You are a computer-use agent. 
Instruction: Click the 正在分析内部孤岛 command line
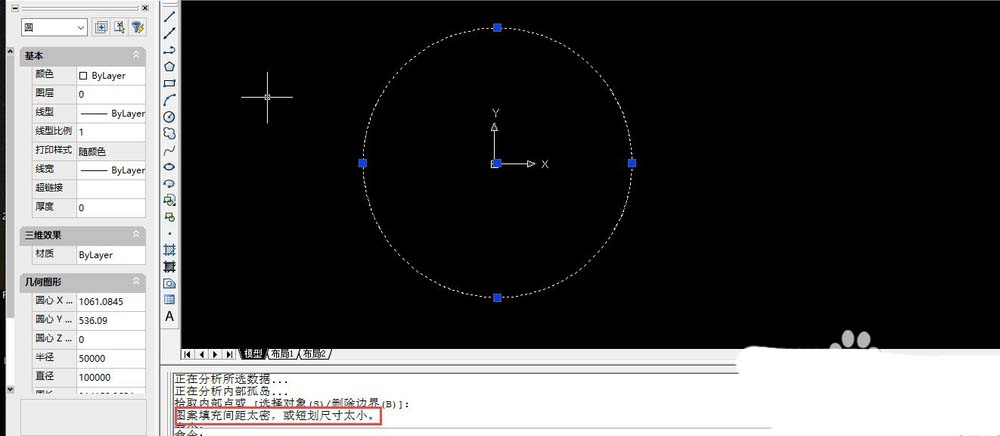[231, 392]
